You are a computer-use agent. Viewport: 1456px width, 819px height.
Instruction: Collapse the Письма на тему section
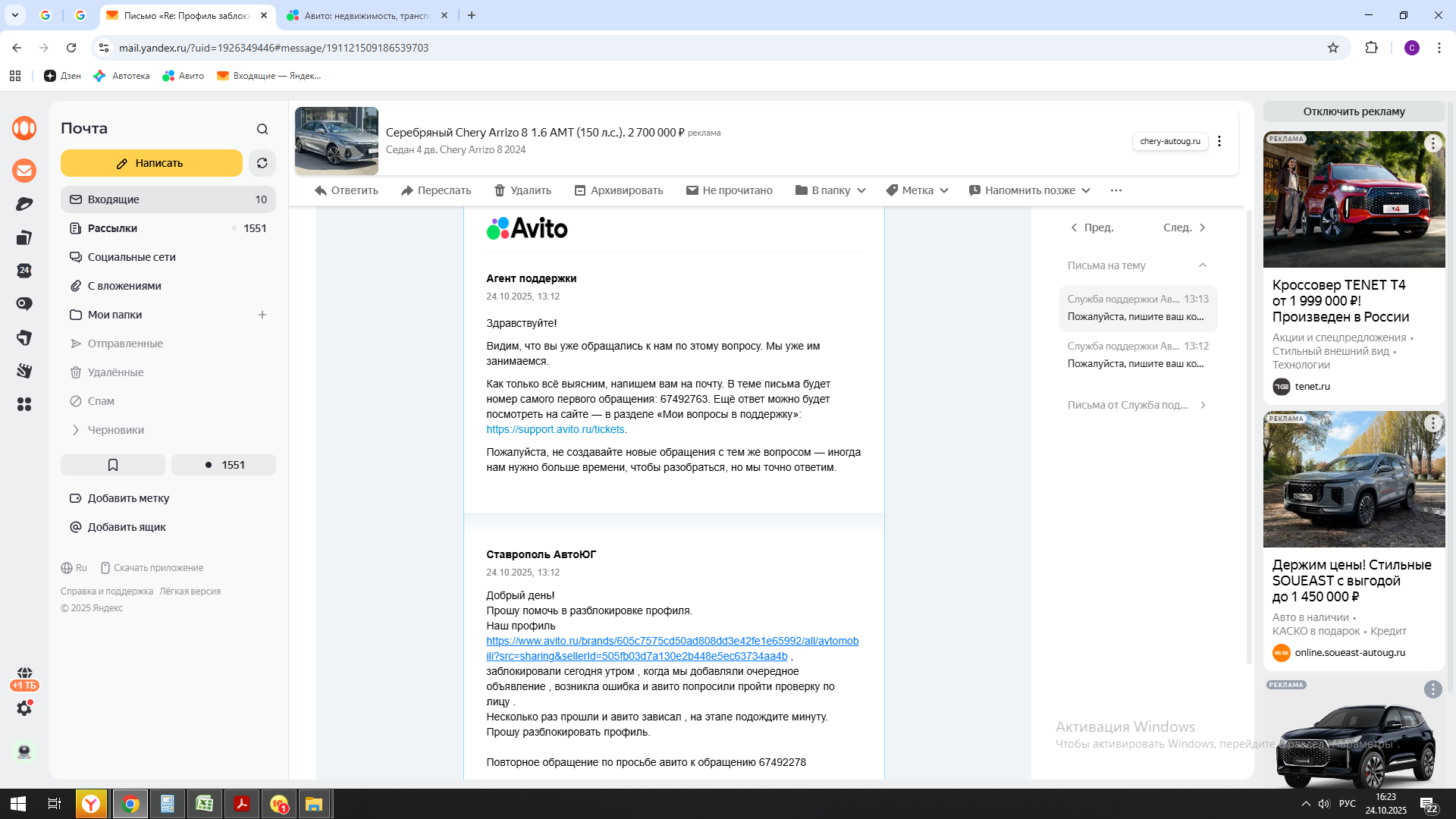1203,265
